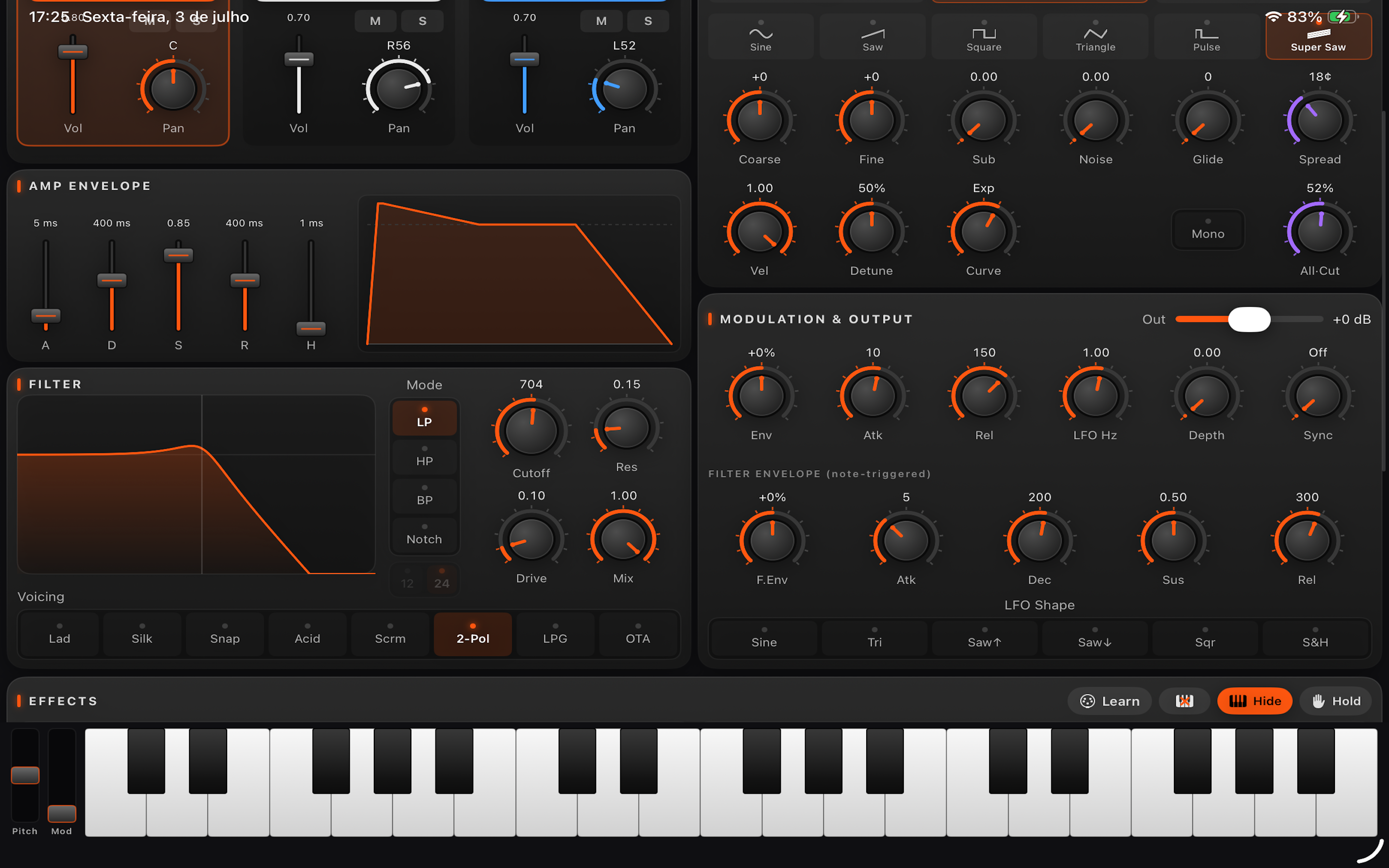
Task: Select BP filter mode
Action: click(x=424, y=496)
